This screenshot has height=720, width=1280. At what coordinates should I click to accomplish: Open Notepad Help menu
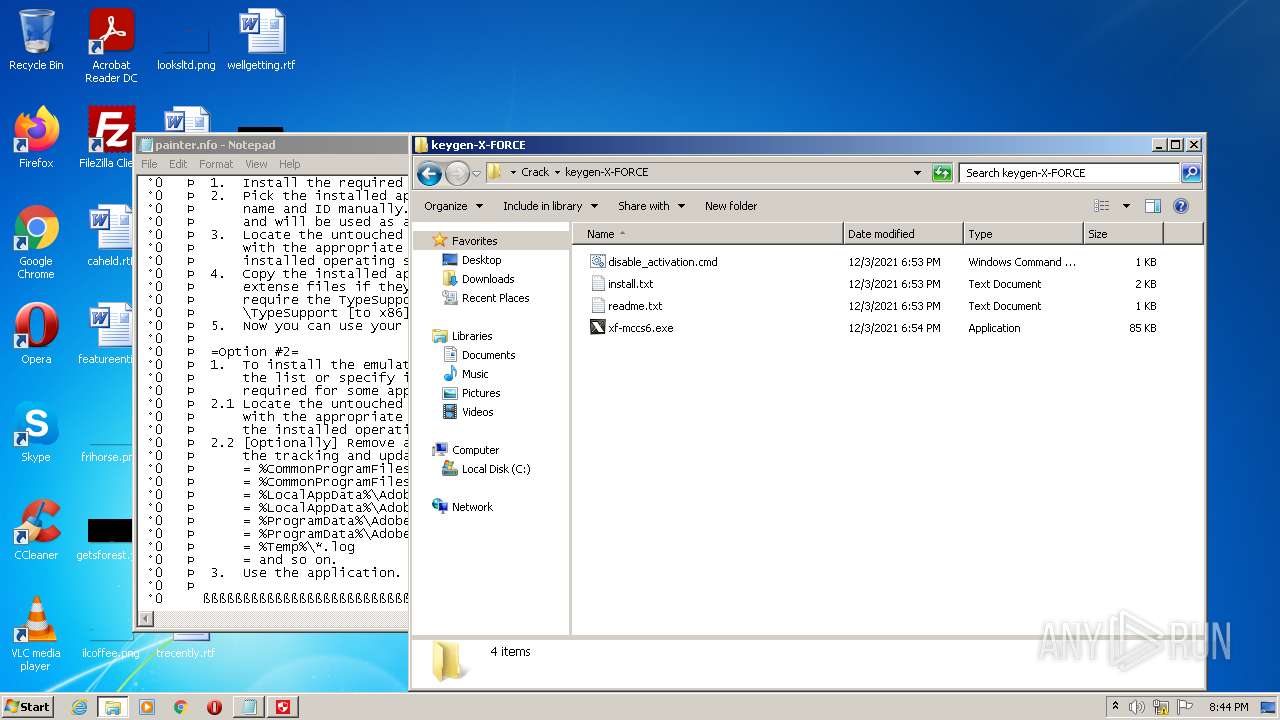[x=290, y=164]
